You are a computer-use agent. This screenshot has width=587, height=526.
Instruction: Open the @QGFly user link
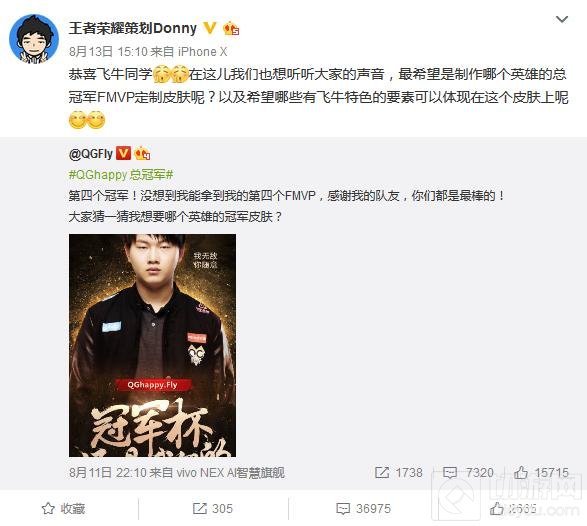pos(91,153)
